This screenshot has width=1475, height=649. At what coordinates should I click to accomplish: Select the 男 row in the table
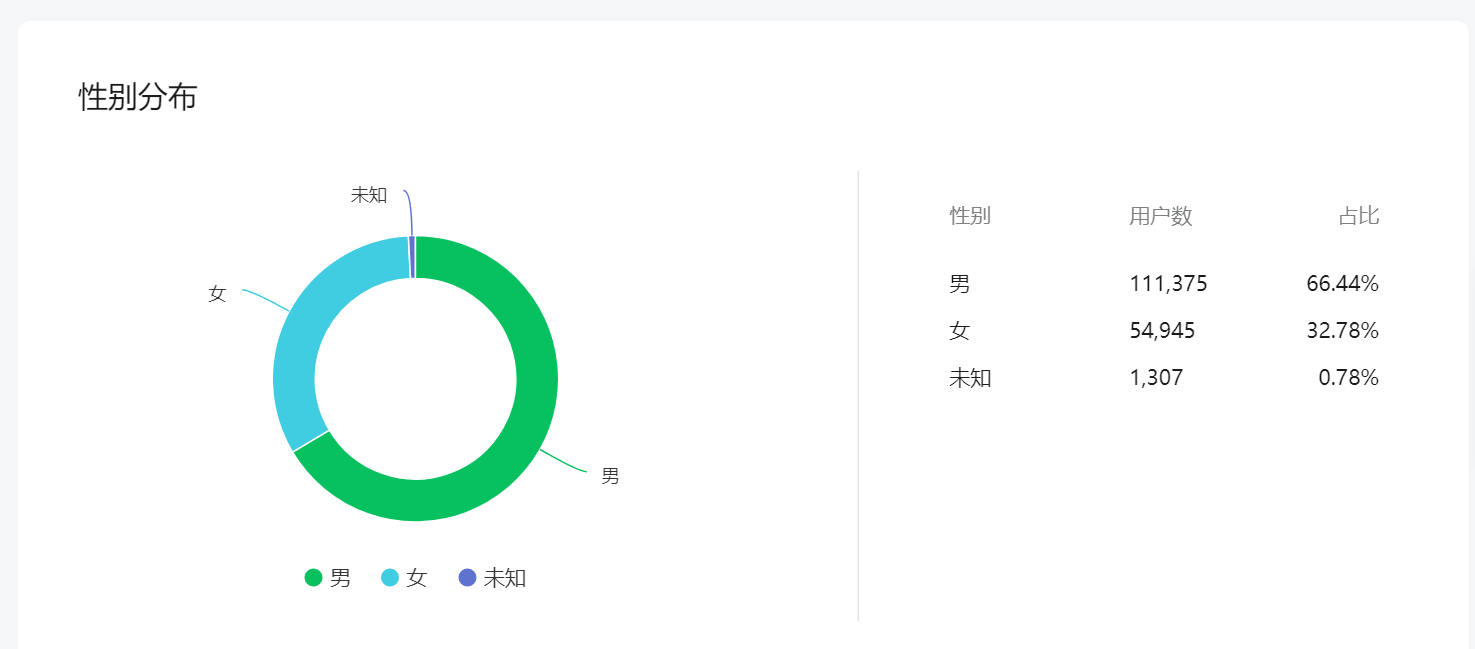[1164, 284]
